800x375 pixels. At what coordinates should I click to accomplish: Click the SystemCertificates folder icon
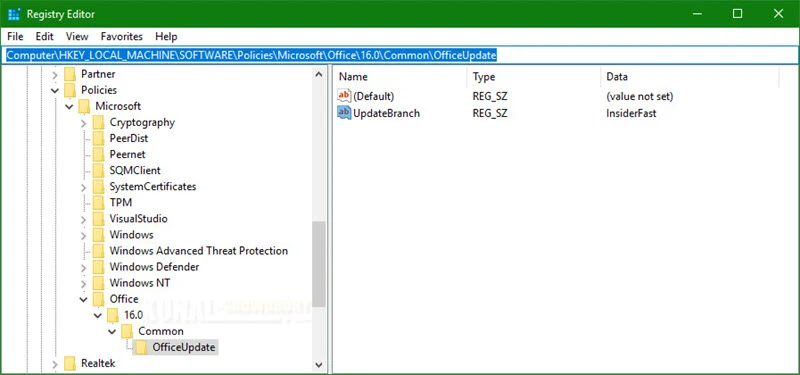coord(98,187)
